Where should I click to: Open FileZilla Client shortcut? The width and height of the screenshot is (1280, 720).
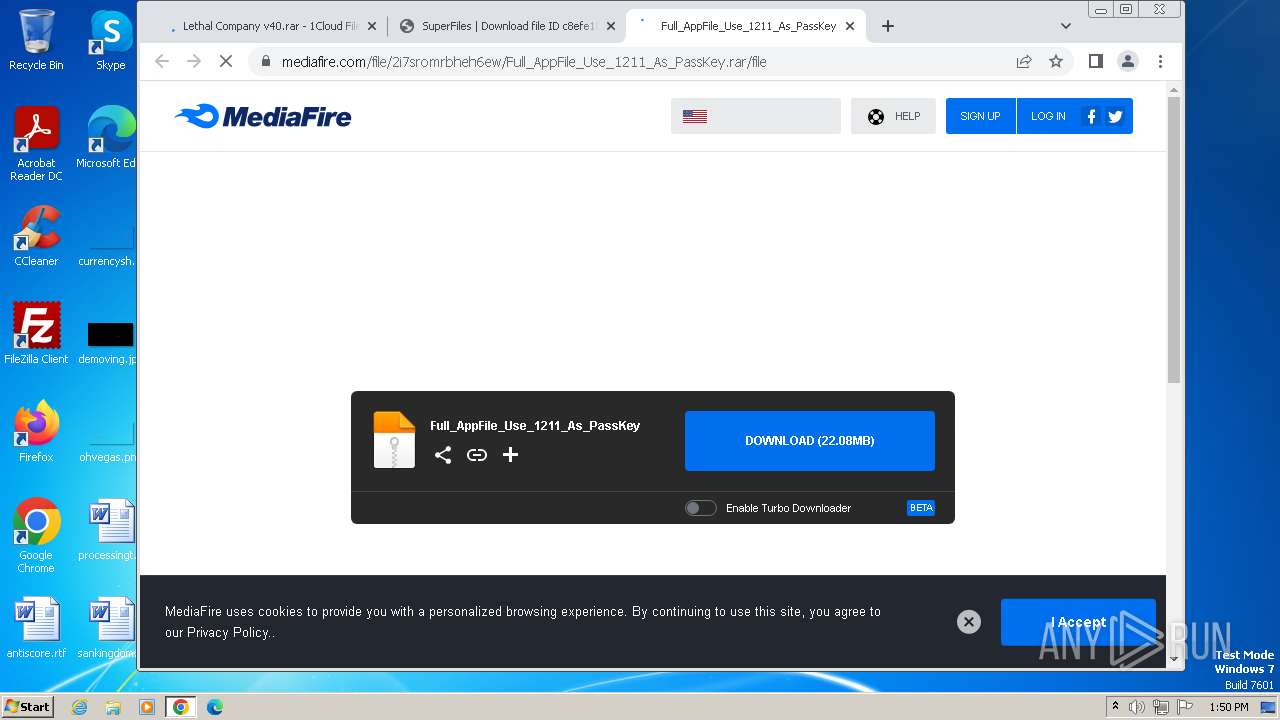[x=36, y=333]
